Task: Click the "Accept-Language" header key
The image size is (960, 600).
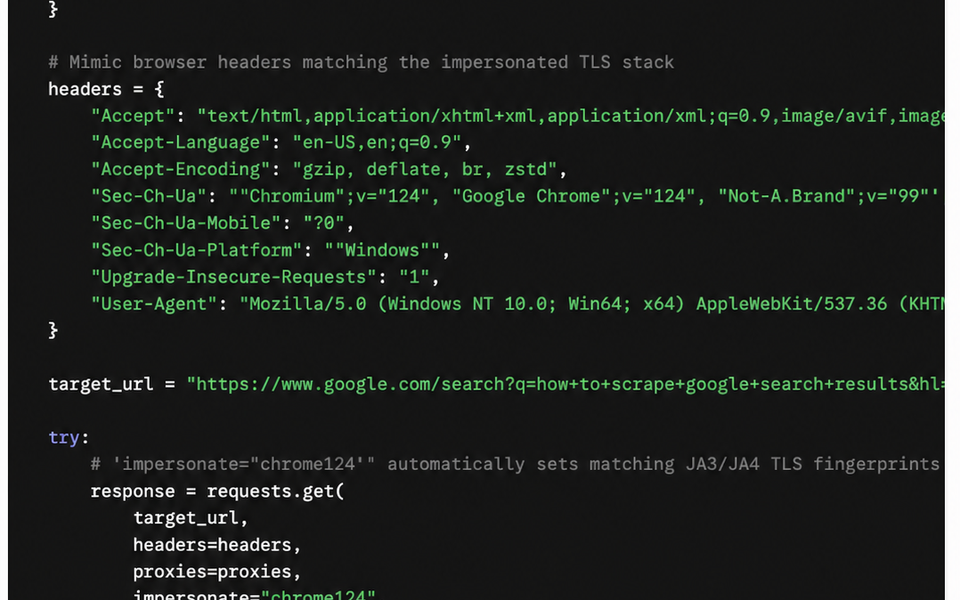Action: pos(181,143)
